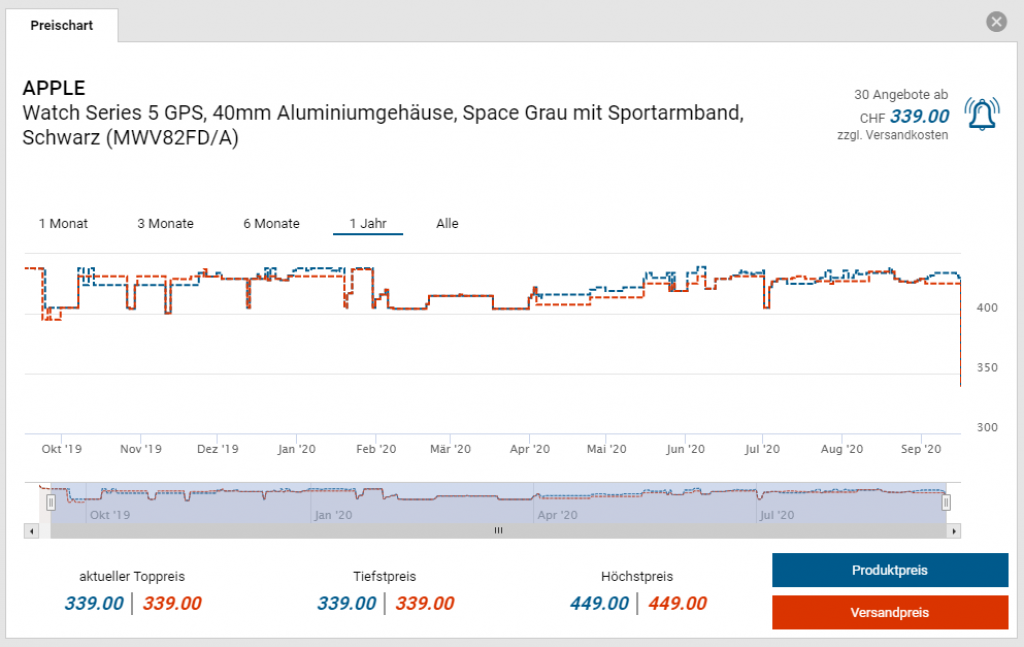
Task: Grab the right range navigator handle
Action: (946, 503)
